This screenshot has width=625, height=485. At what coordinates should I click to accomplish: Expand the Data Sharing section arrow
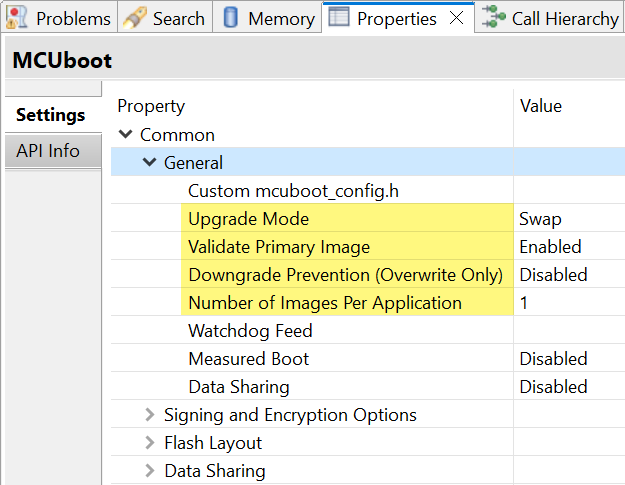[149, 471]
